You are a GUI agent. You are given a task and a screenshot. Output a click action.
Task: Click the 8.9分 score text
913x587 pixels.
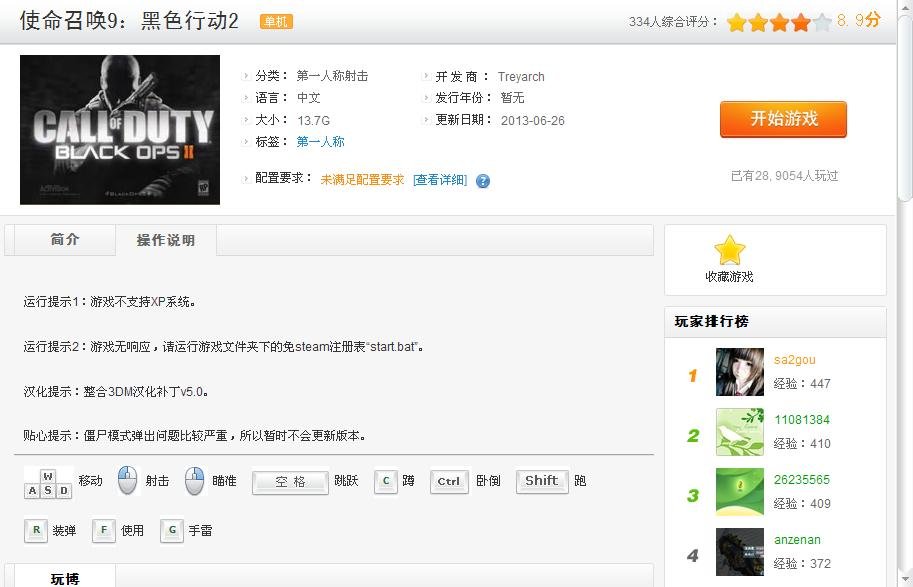pyautogui.click(x=859, y=20)
